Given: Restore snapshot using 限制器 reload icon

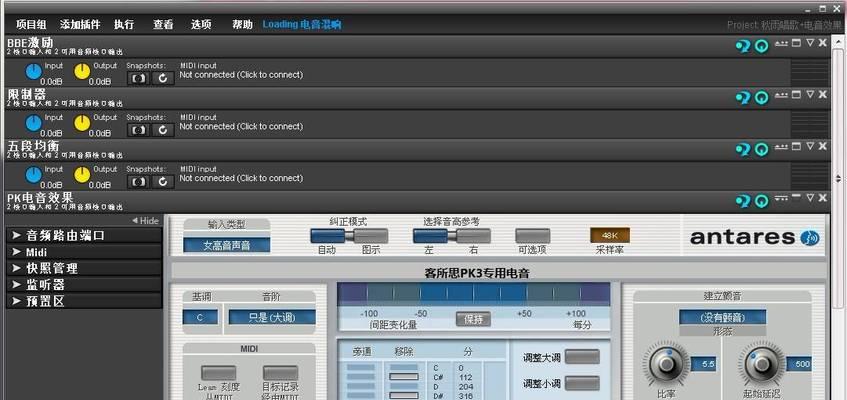Looking at the screenshot, I should click(163, 130).
